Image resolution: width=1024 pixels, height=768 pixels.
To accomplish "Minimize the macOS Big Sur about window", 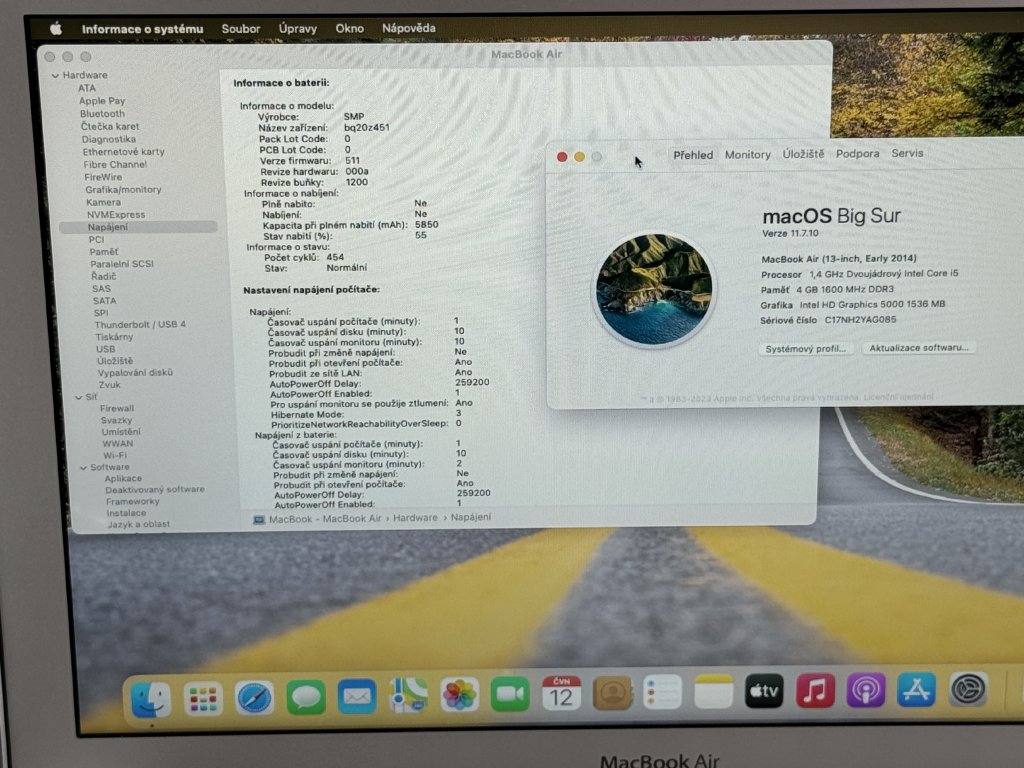I will 579,157.
